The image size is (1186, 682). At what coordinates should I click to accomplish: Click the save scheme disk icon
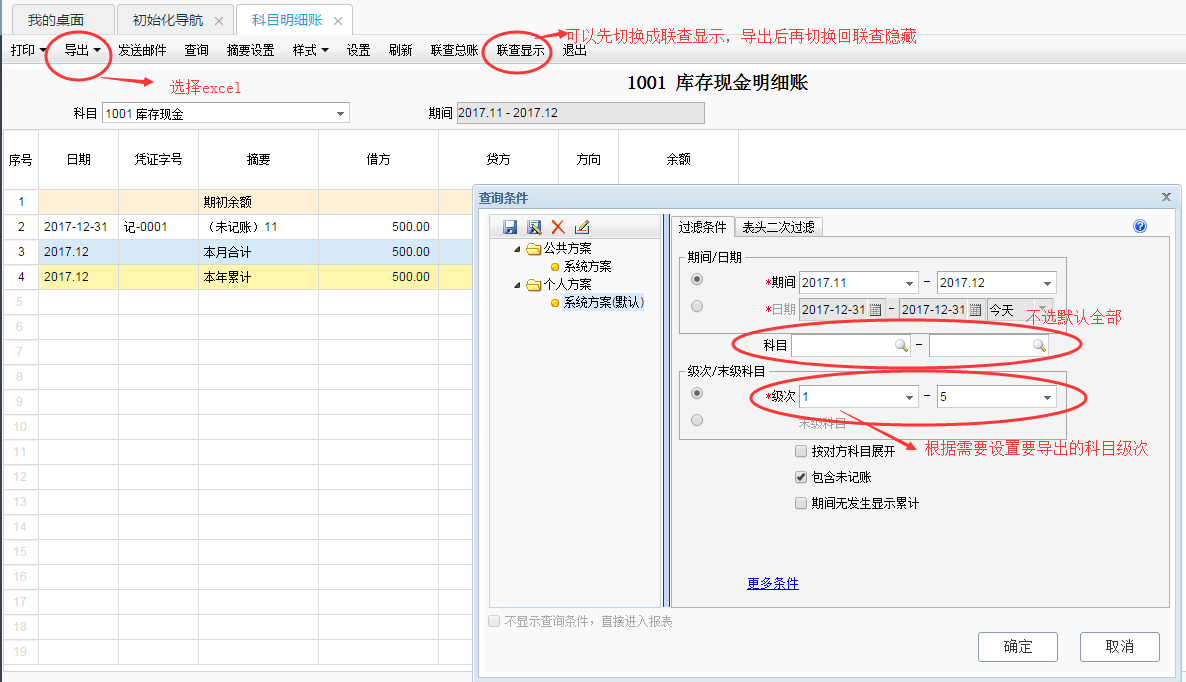[510, 227]
